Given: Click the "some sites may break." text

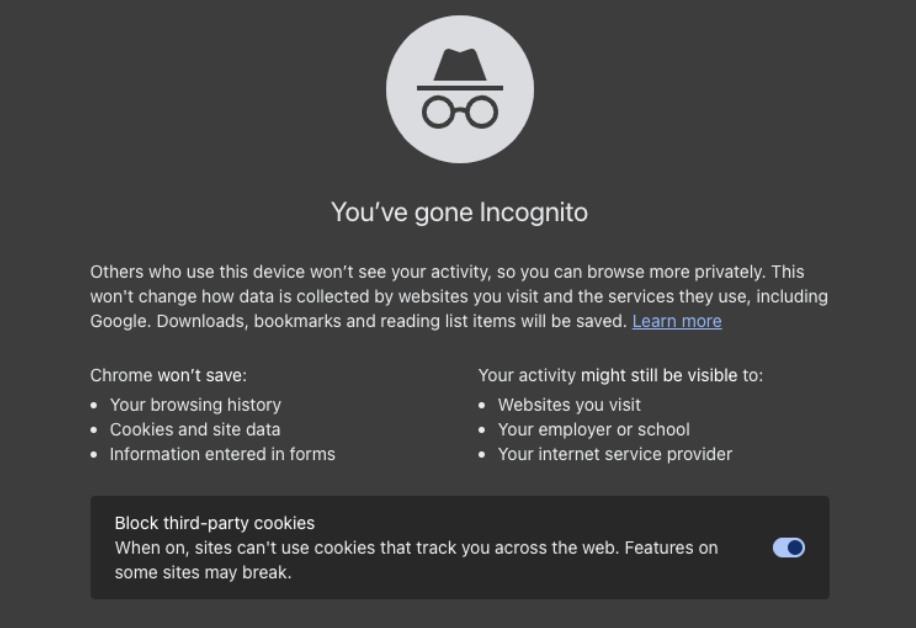Looking at the screenshot, I should click(202, 573).
